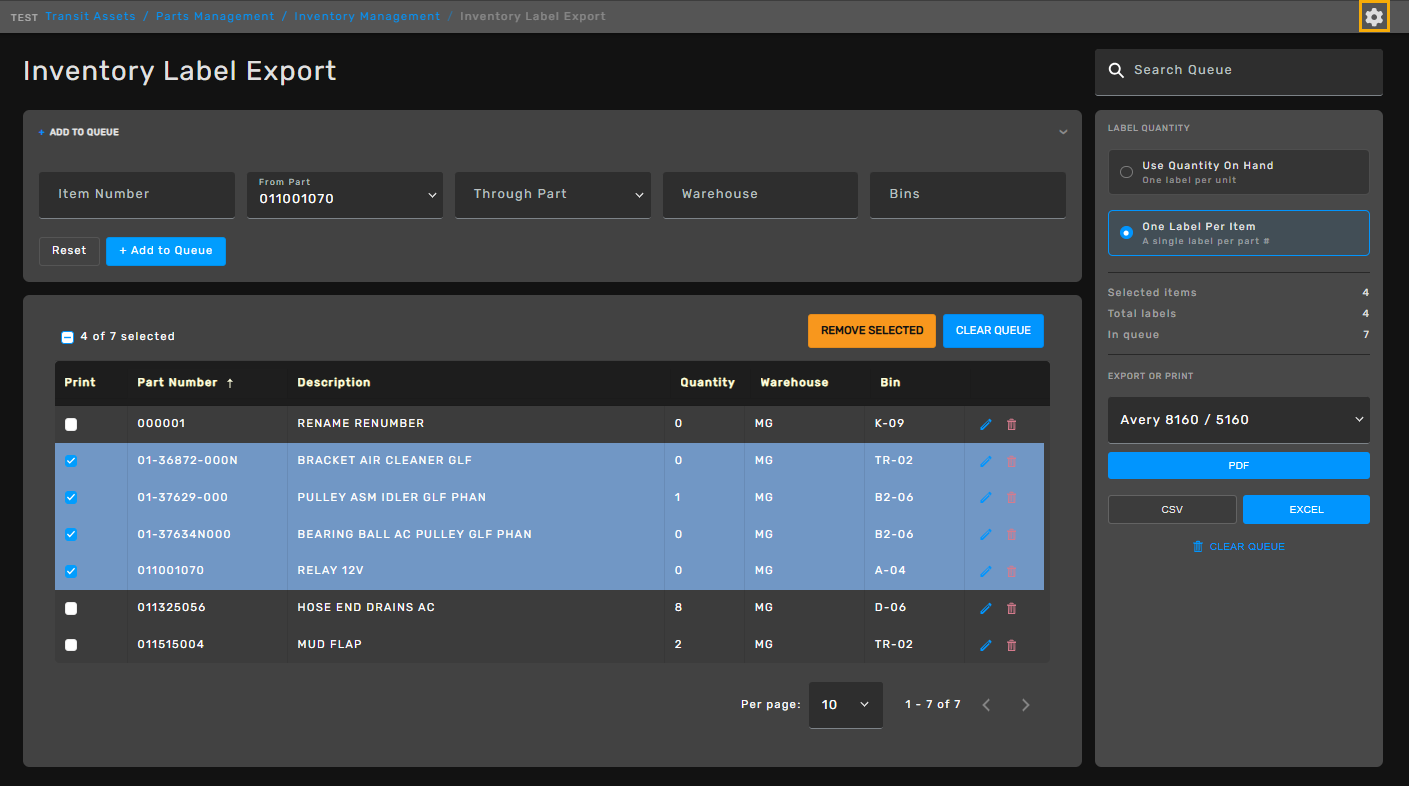The height and width of the screenshot is (786, 1409).
Task: Click the Bins input field
Action: 968,195
